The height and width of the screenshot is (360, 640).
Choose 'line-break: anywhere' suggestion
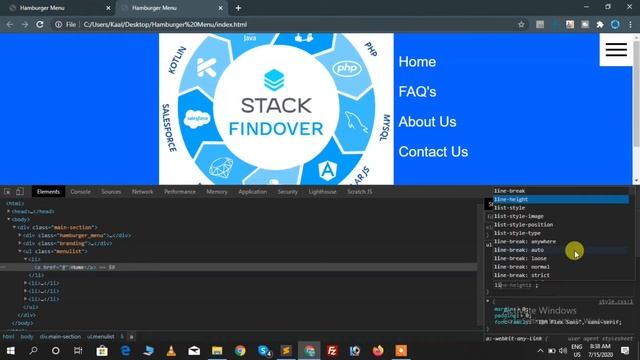561,242
